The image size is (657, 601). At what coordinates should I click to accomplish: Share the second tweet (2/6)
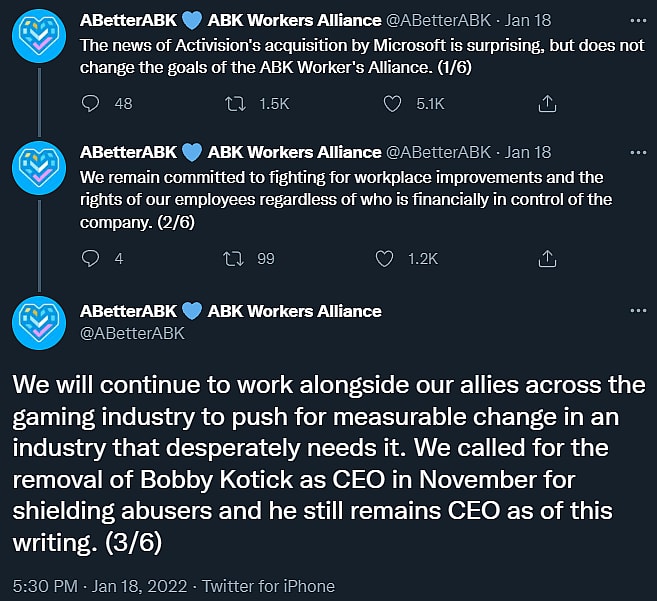click(547, 258)
